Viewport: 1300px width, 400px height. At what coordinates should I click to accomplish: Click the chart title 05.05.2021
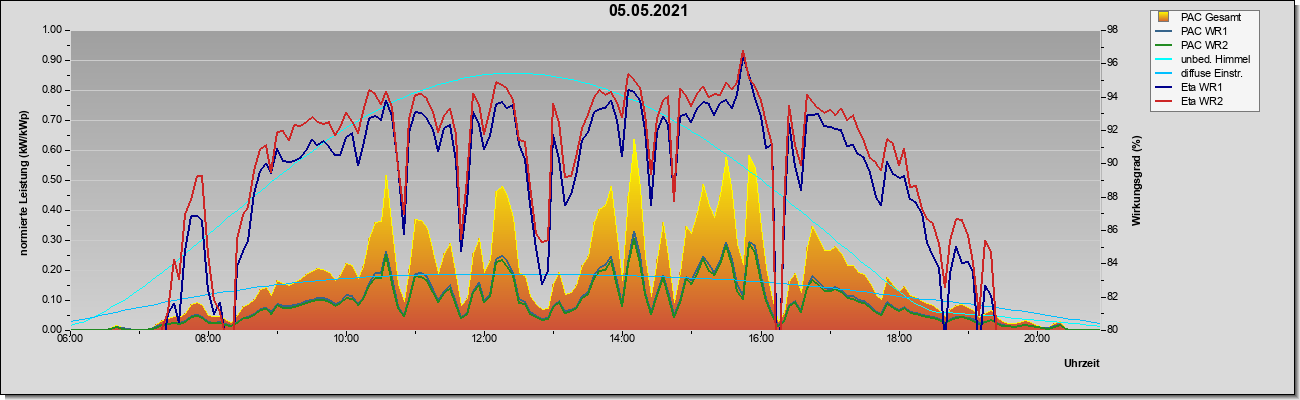pyautogui.click(x=648, y=11)
